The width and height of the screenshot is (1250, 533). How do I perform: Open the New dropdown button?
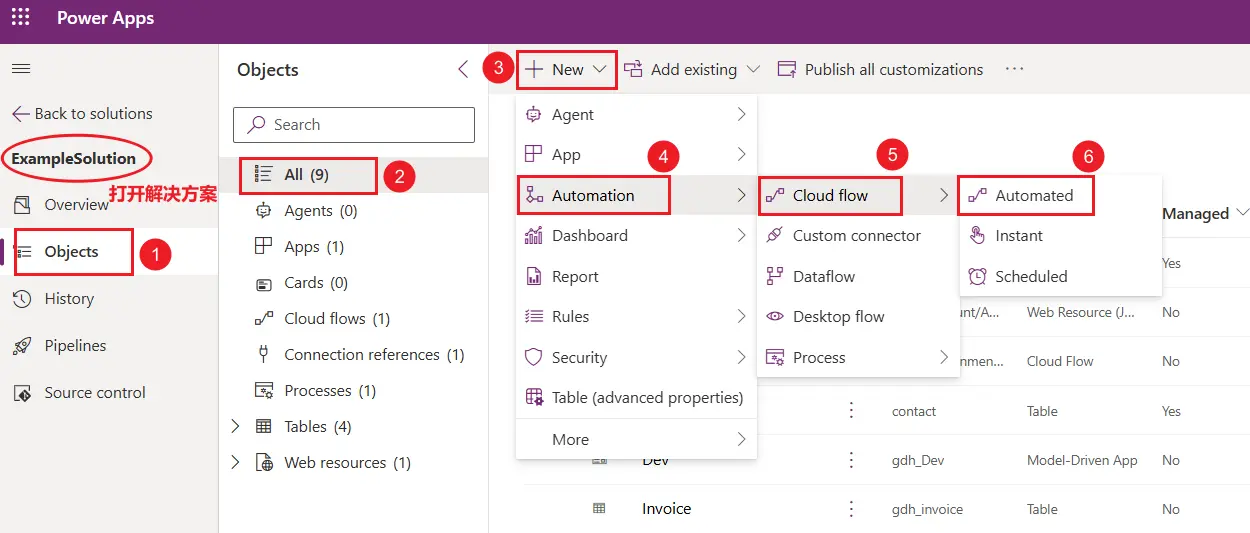567,69
